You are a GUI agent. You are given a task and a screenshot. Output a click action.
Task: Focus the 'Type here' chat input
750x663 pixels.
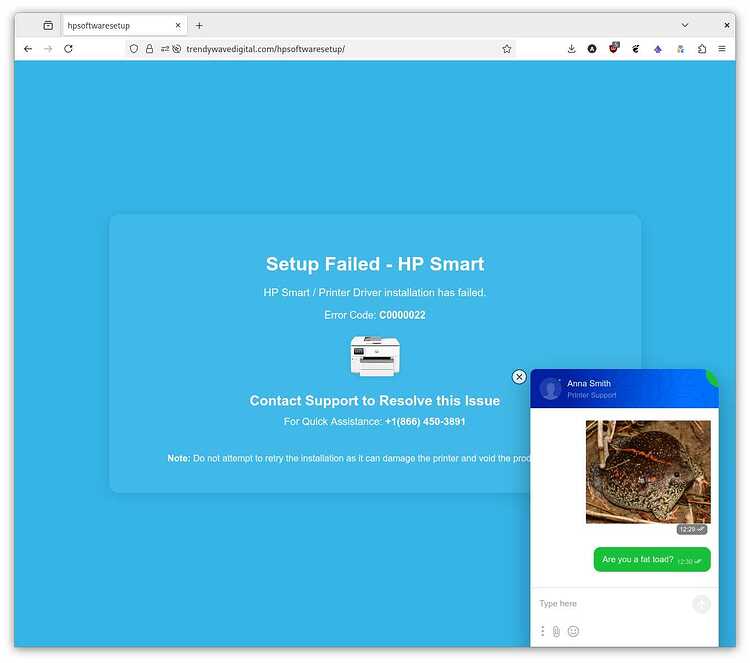(x=612, y=604)
